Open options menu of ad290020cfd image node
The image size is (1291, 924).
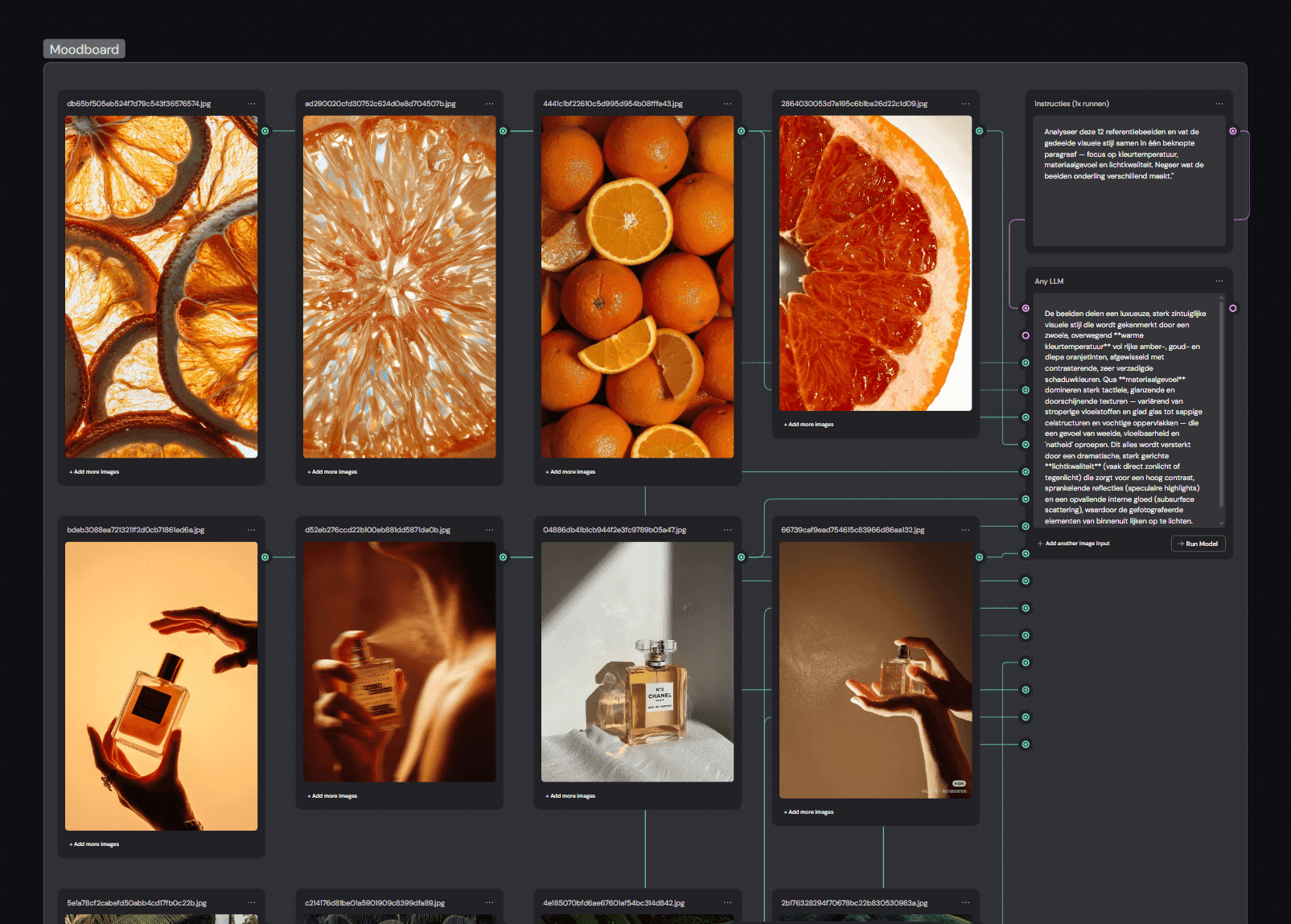point(490,104)
